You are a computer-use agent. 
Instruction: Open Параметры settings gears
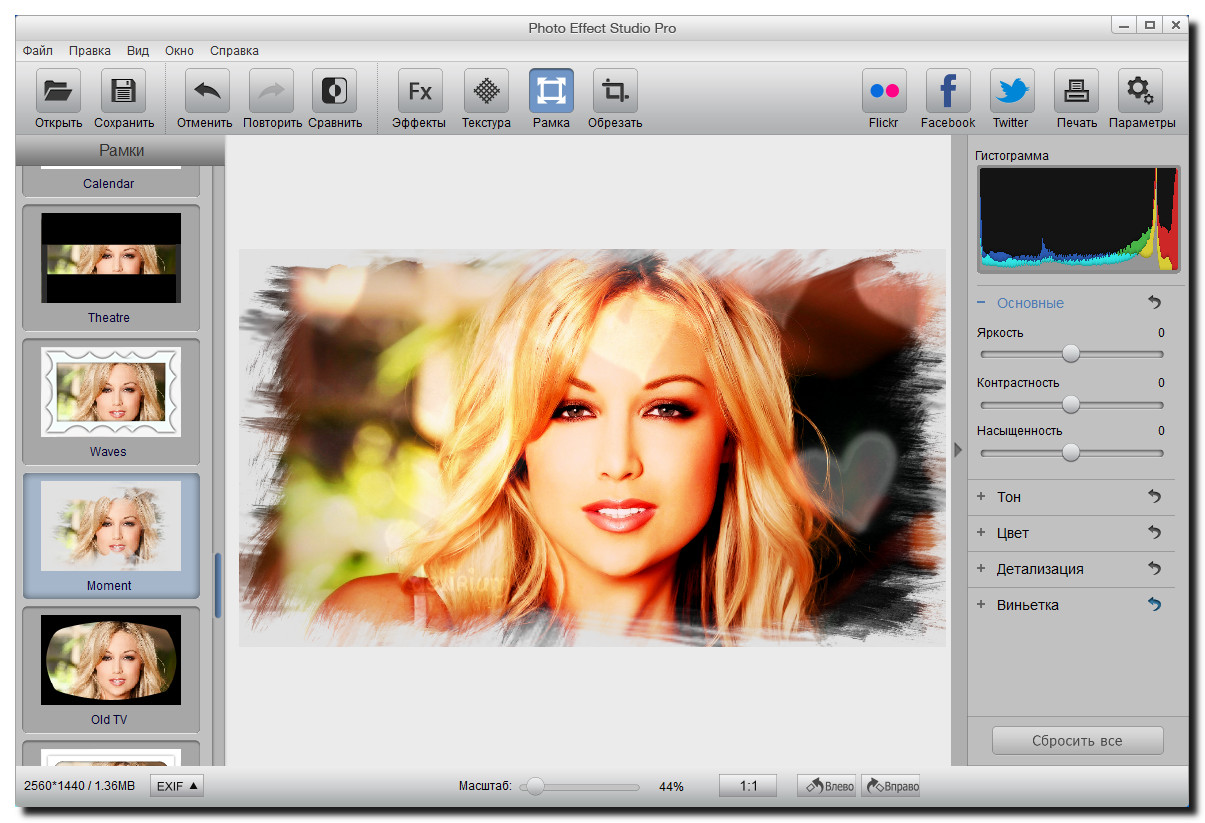(x=1140, y=92)
